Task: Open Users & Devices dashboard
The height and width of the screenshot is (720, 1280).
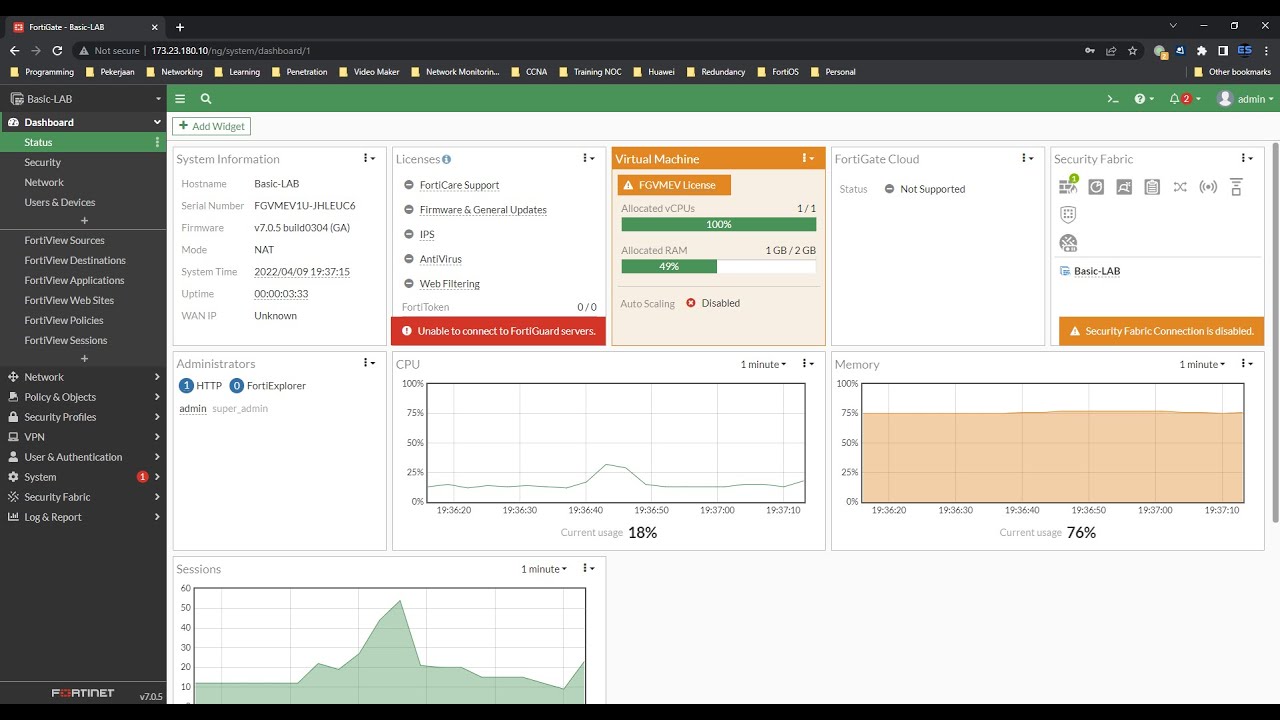Action: point(84,202)
